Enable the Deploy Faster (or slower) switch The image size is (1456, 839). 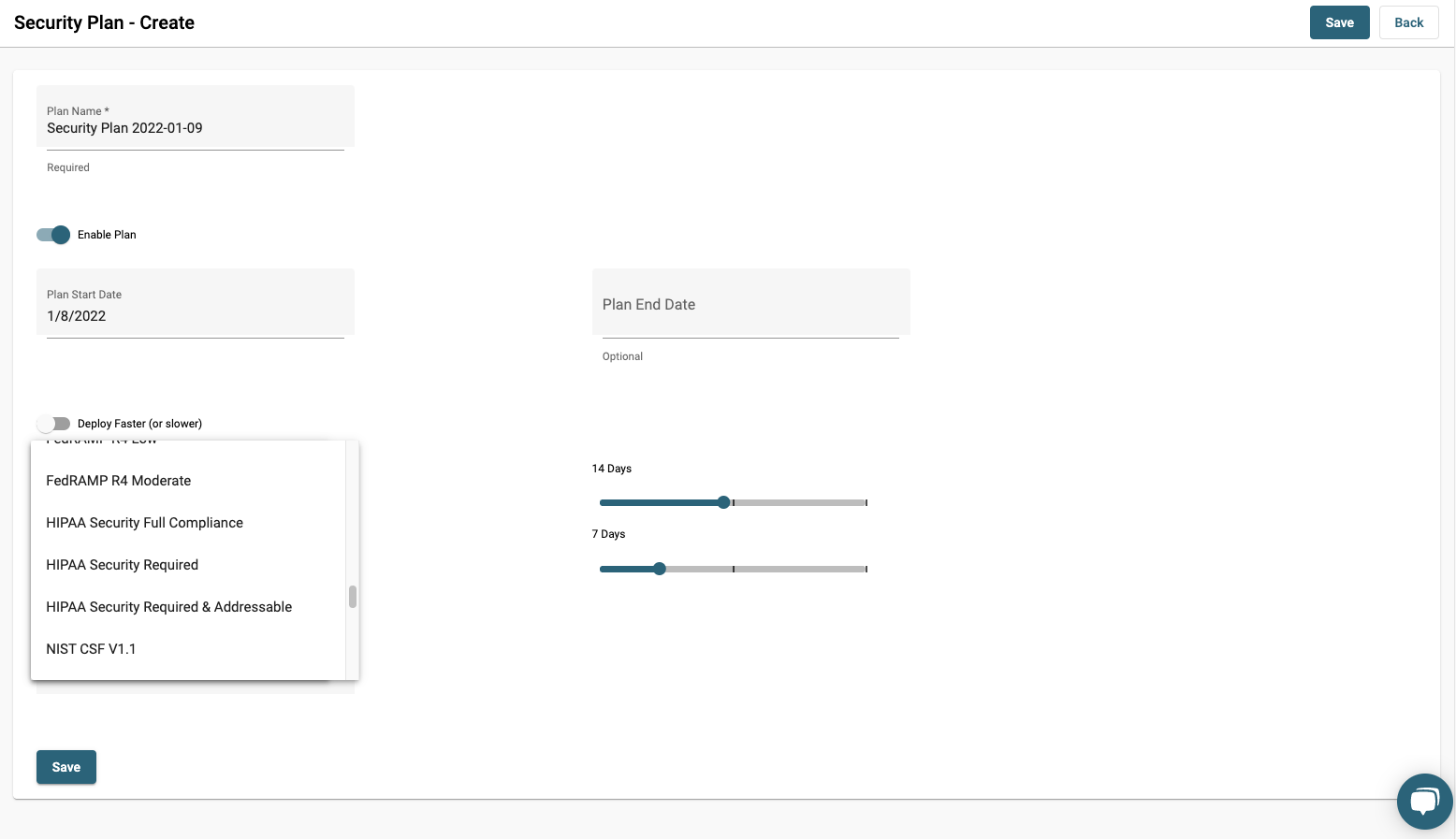click(53, 424)
